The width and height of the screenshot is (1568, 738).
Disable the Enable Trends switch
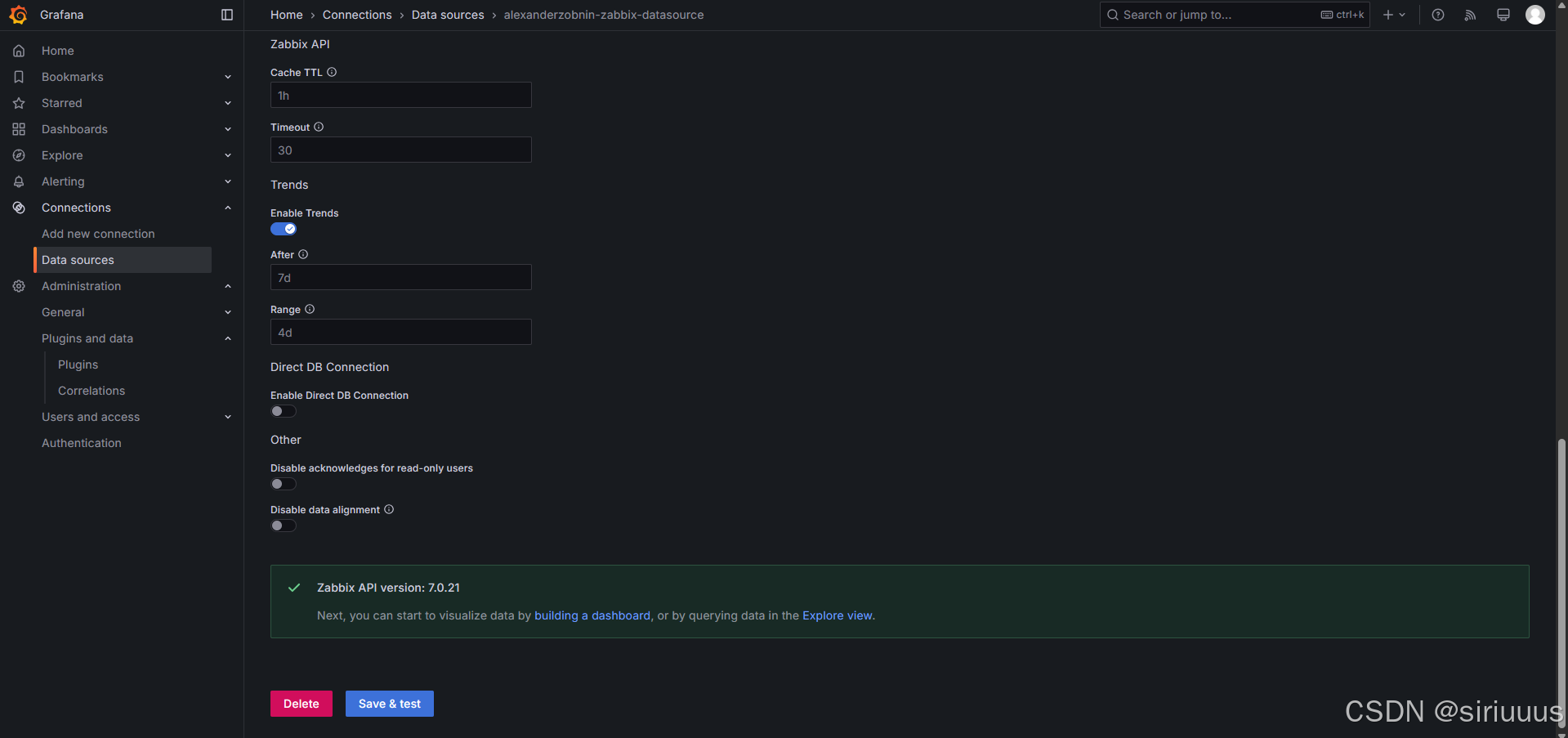(x=284, y=229)
